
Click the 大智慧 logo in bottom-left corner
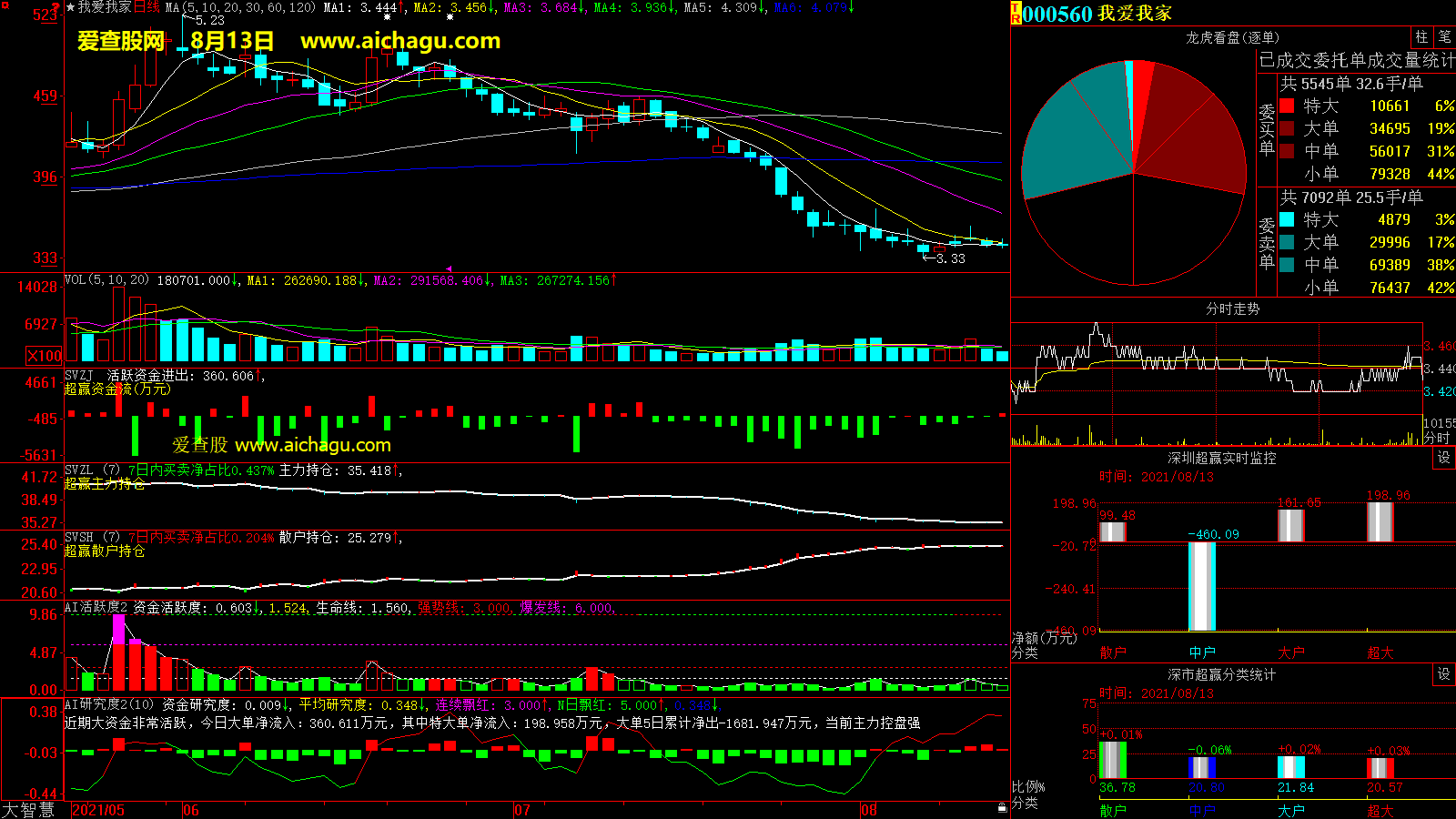pos(28,809)
